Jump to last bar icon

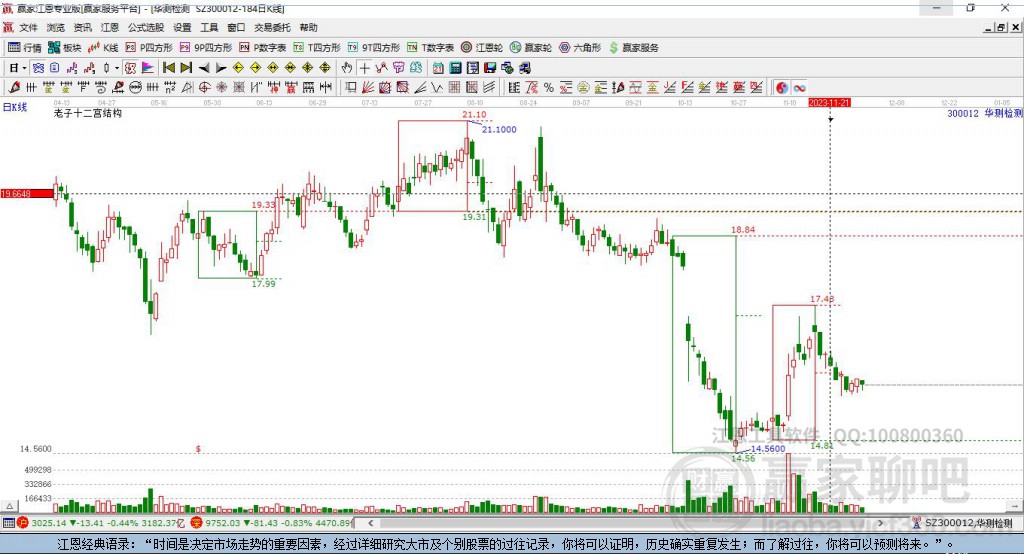pos(186,68)
